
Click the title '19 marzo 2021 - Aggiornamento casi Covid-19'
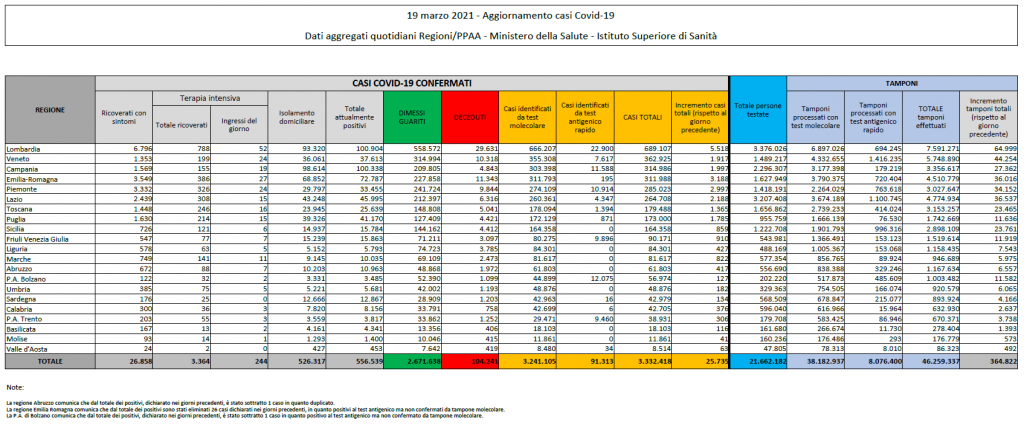tap(511, 14)
